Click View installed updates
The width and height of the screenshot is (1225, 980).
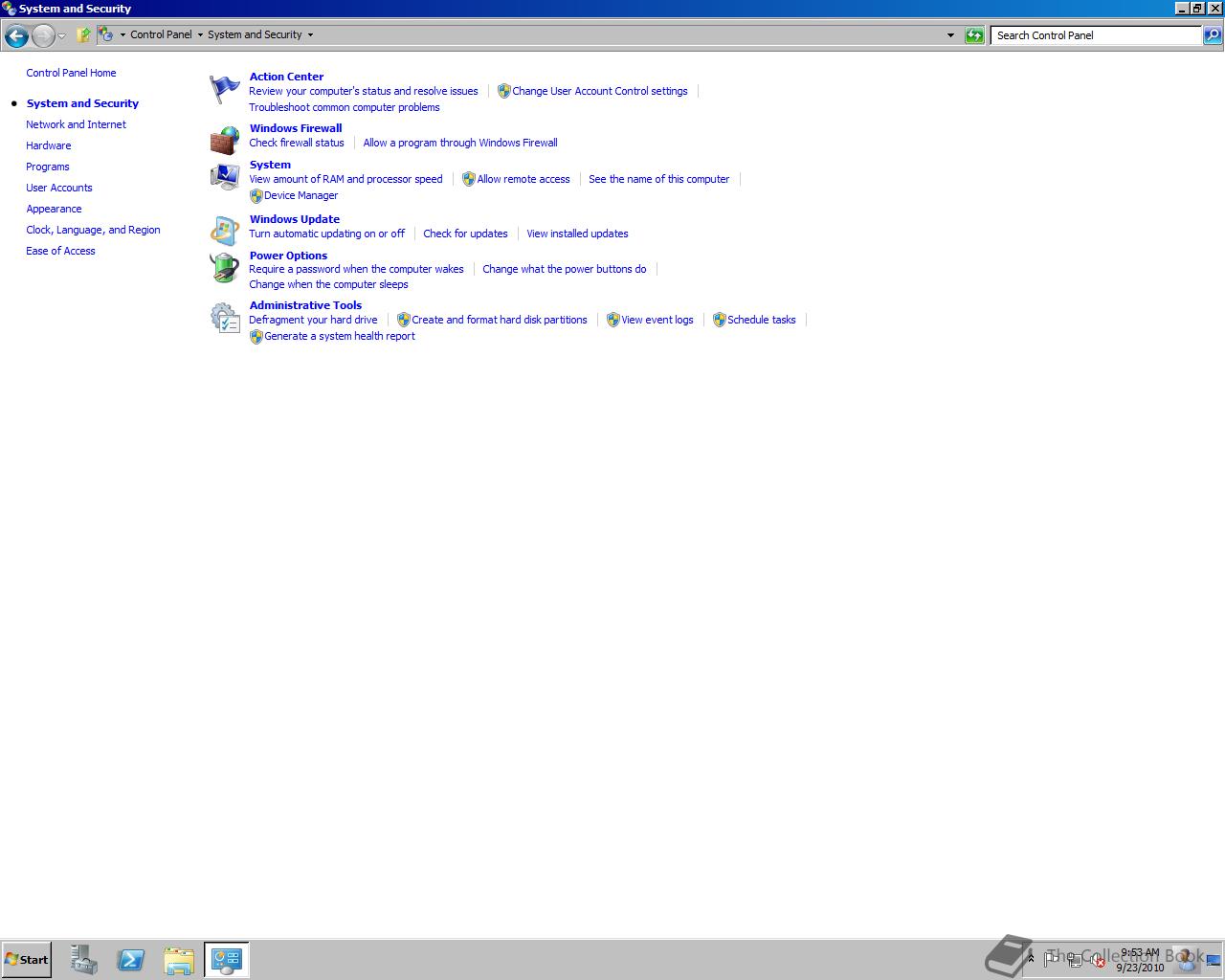(577, 234)
